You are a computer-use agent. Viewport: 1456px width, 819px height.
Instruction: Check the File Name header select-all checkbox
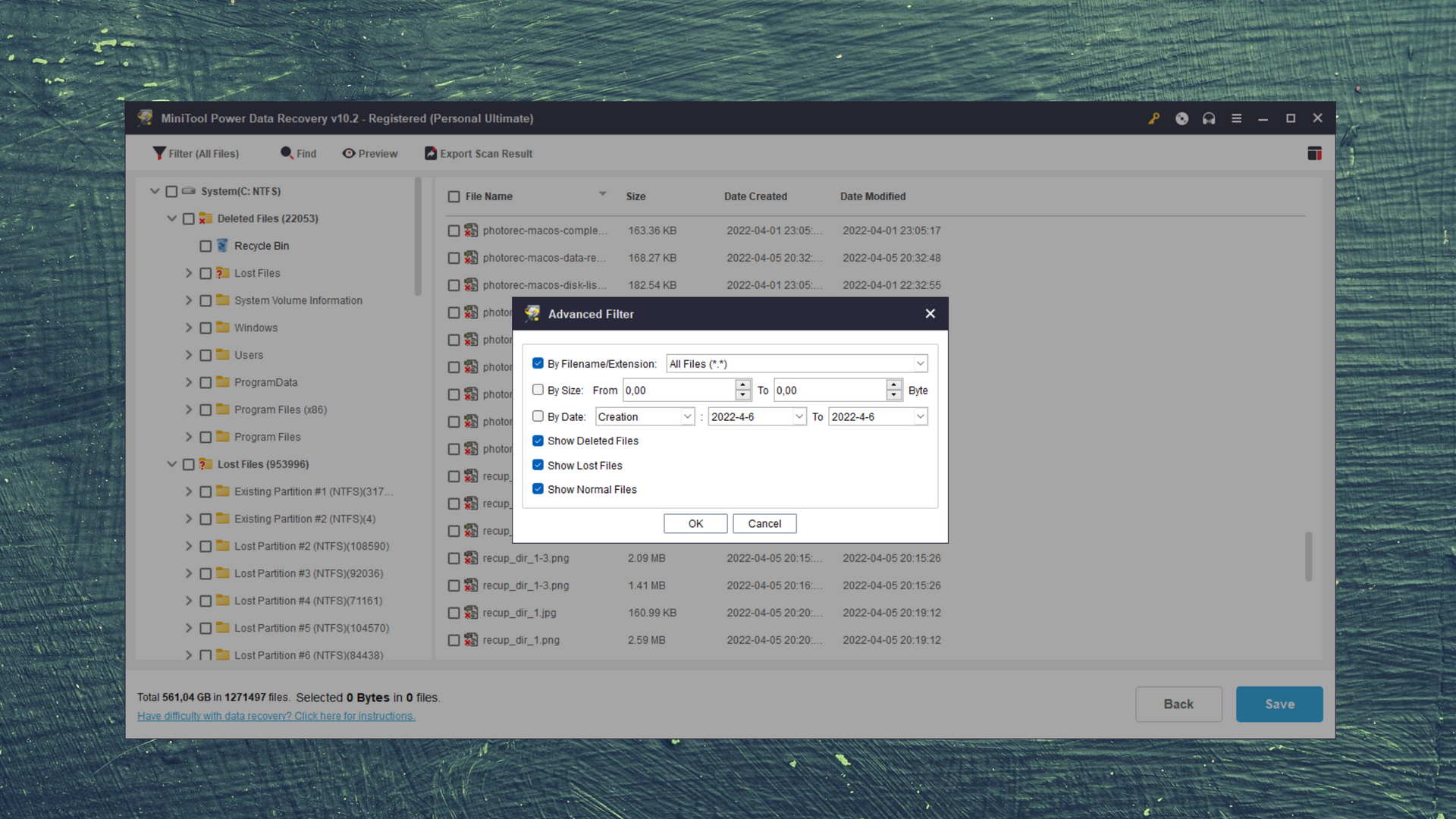453,196
